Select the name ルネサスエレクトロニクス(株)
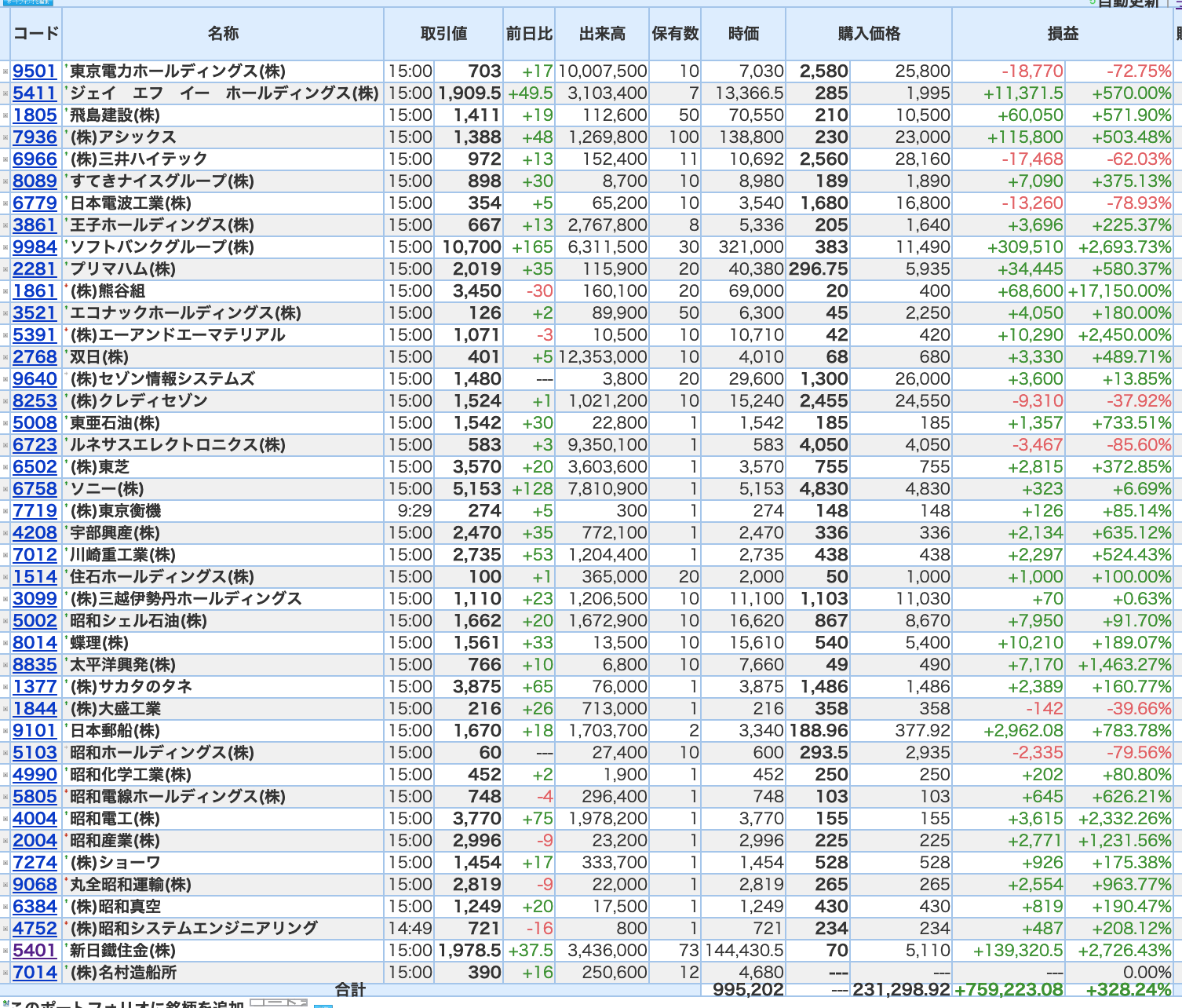The width and height of the screenshot is (1182, 1008). click(178, 445)
